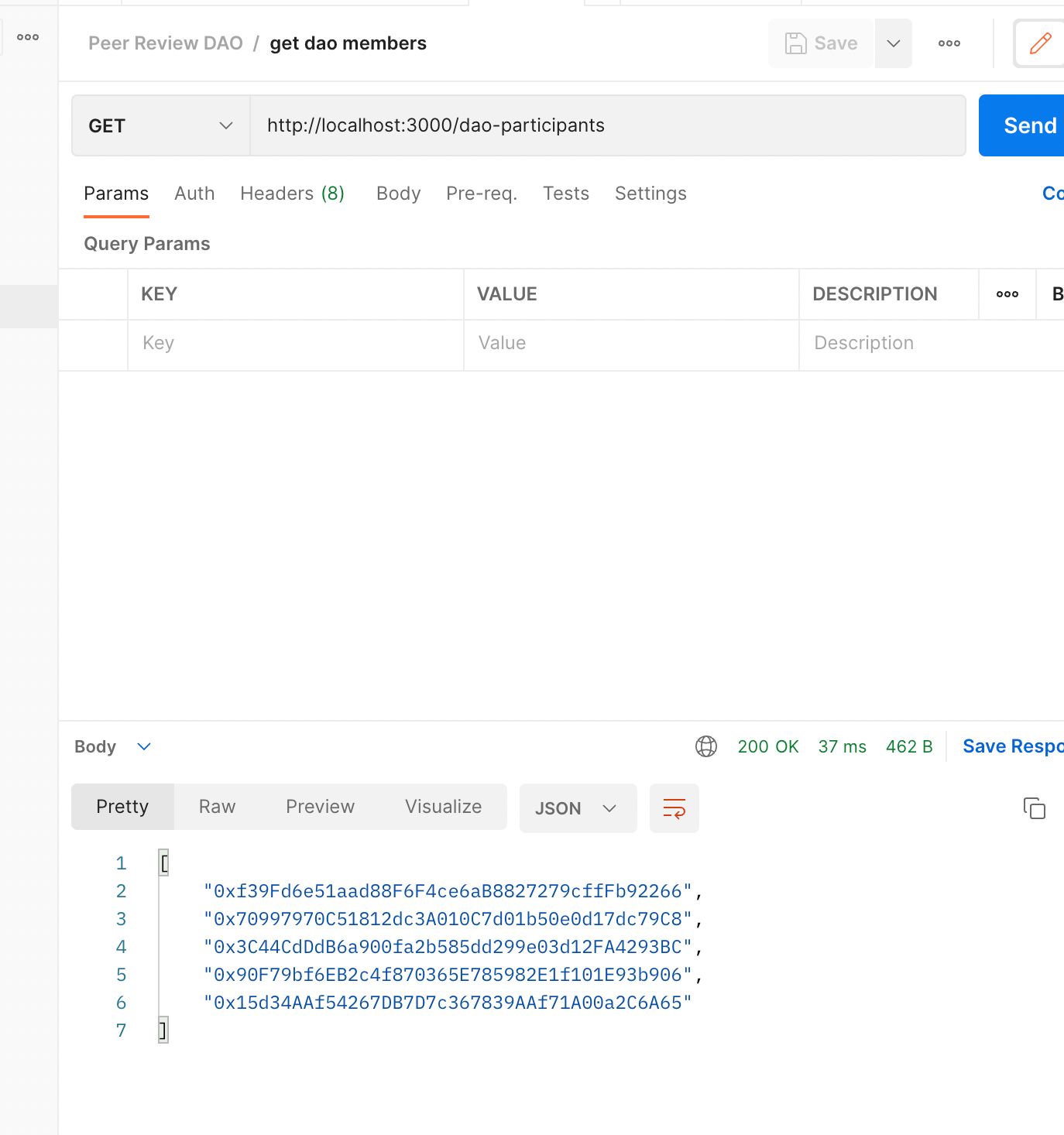
Task: Open the Settings tab
Action: click(650, 194)
